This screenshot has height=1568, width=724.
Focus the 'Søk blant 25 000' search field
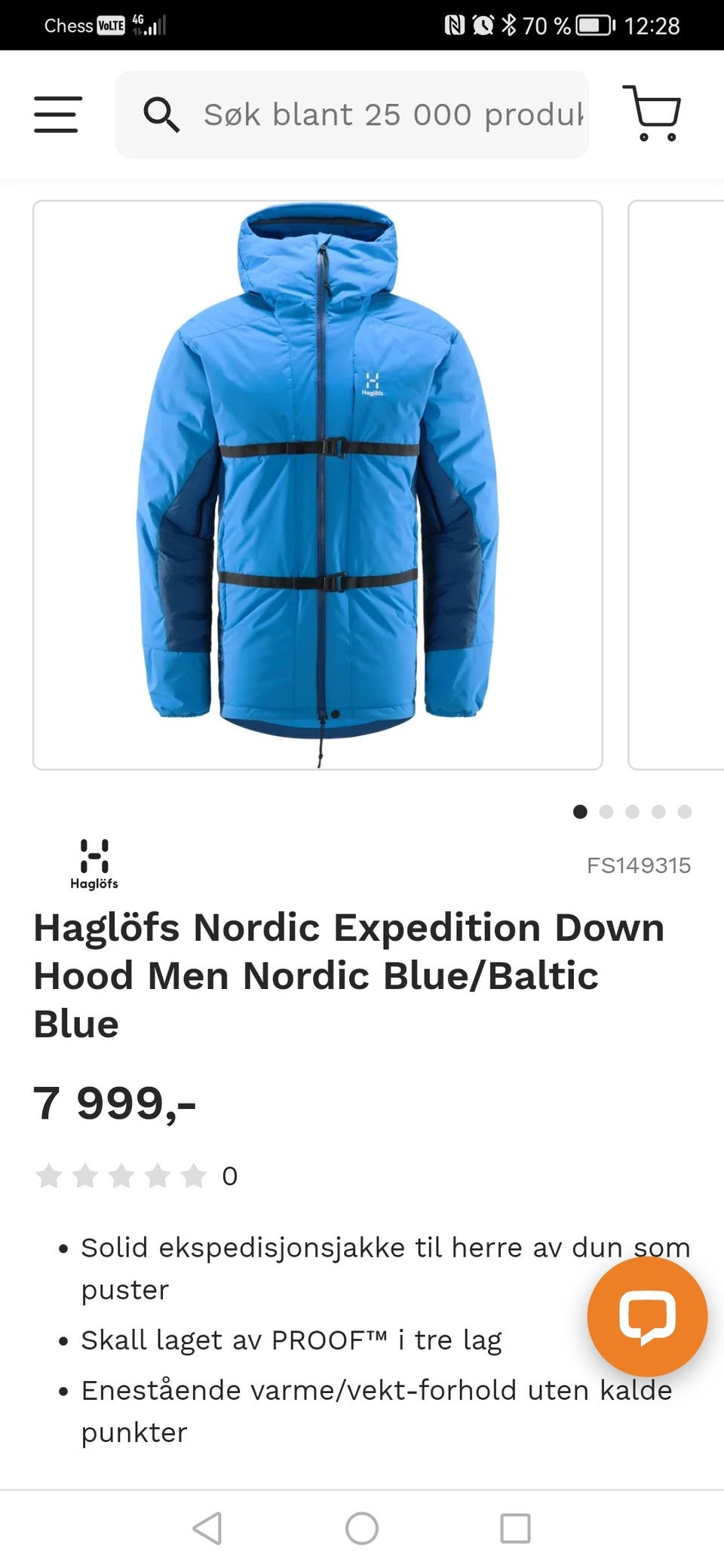352,115
